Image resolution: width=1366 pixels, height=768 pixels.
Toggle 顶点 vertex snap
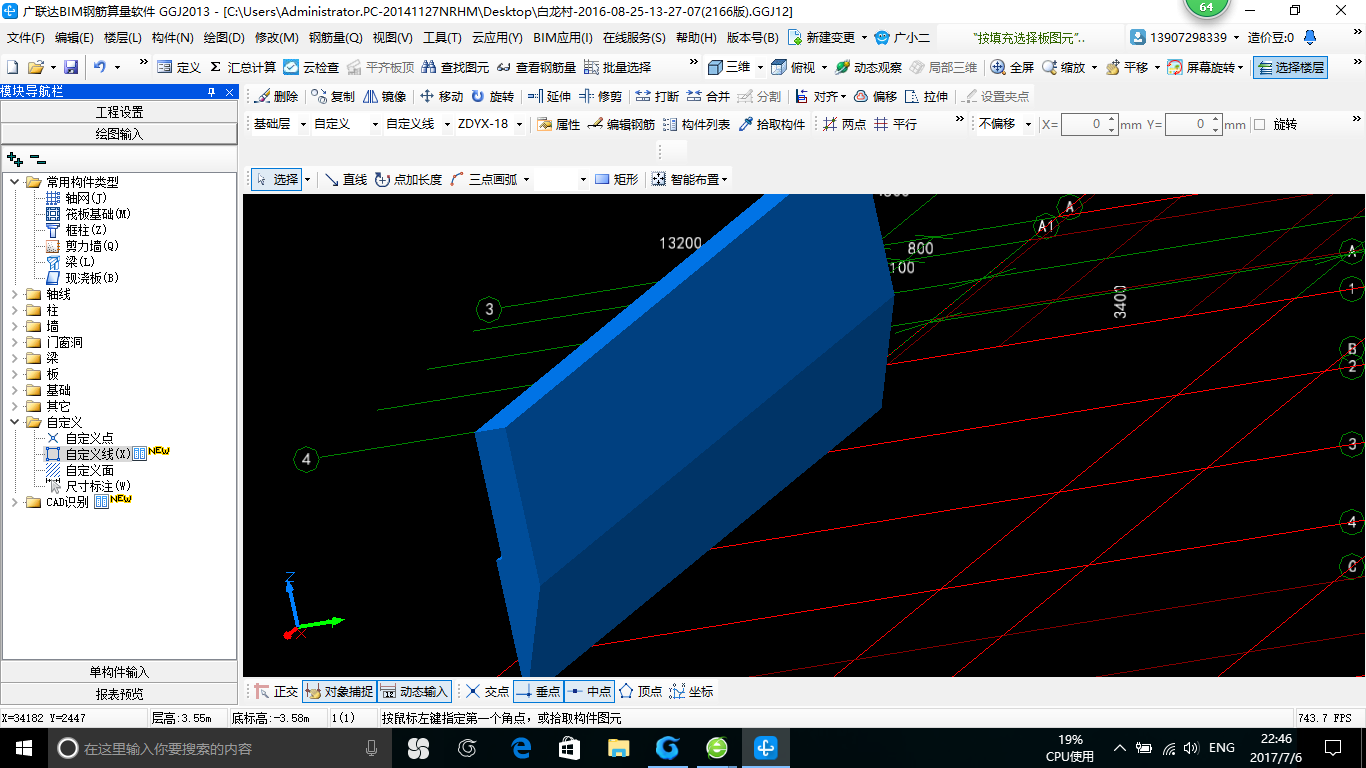click(x=641, y=691)
